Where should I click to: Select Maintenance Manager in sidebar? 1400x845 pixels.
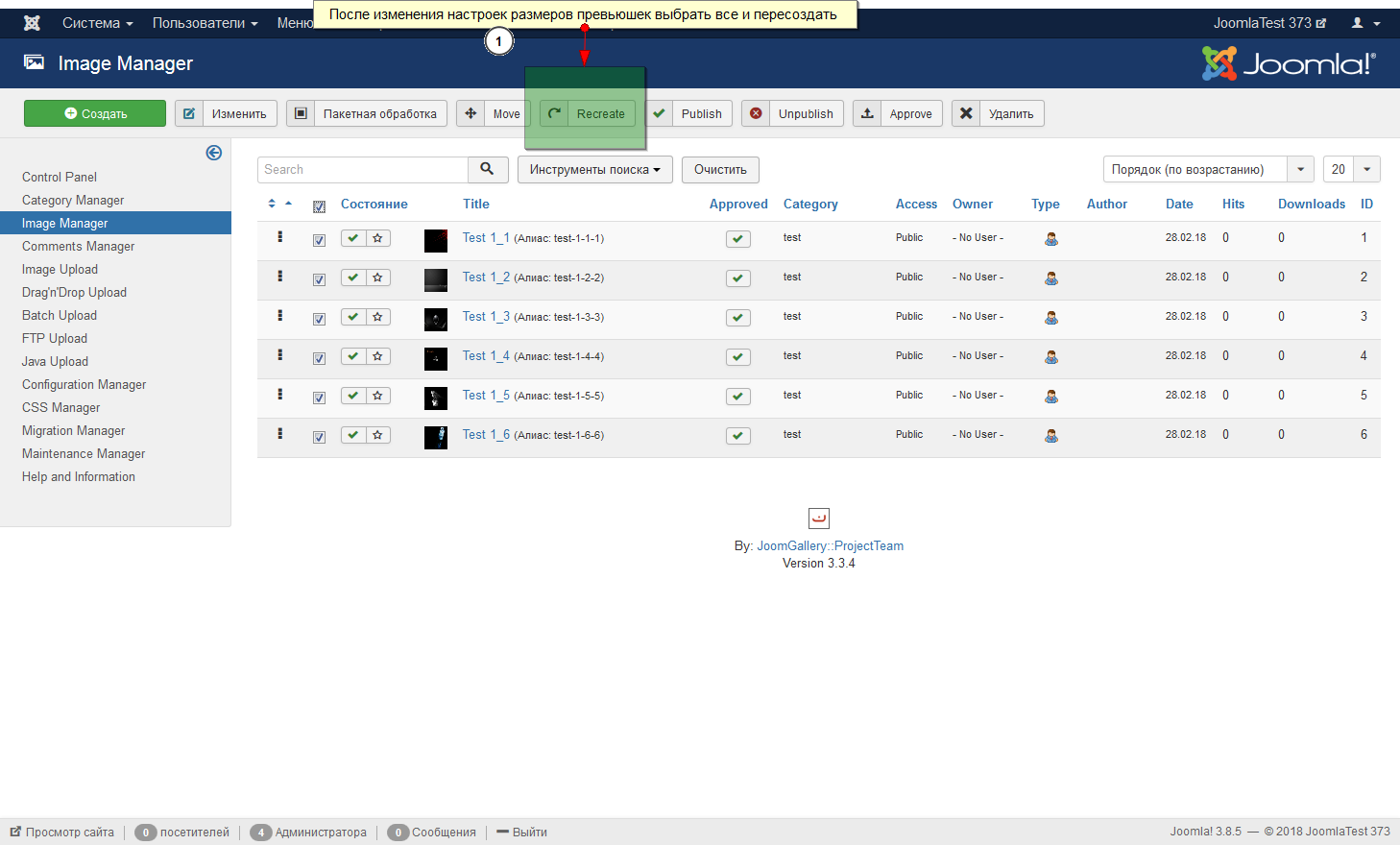pos(84,453)
